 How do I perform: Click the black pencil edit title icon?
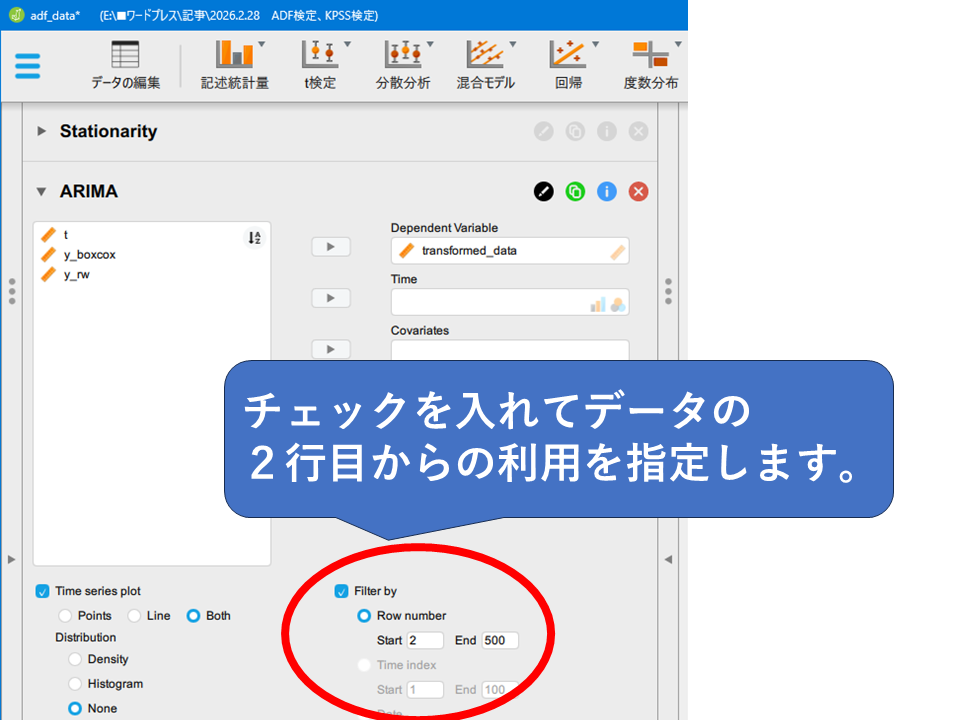point(543,191)
